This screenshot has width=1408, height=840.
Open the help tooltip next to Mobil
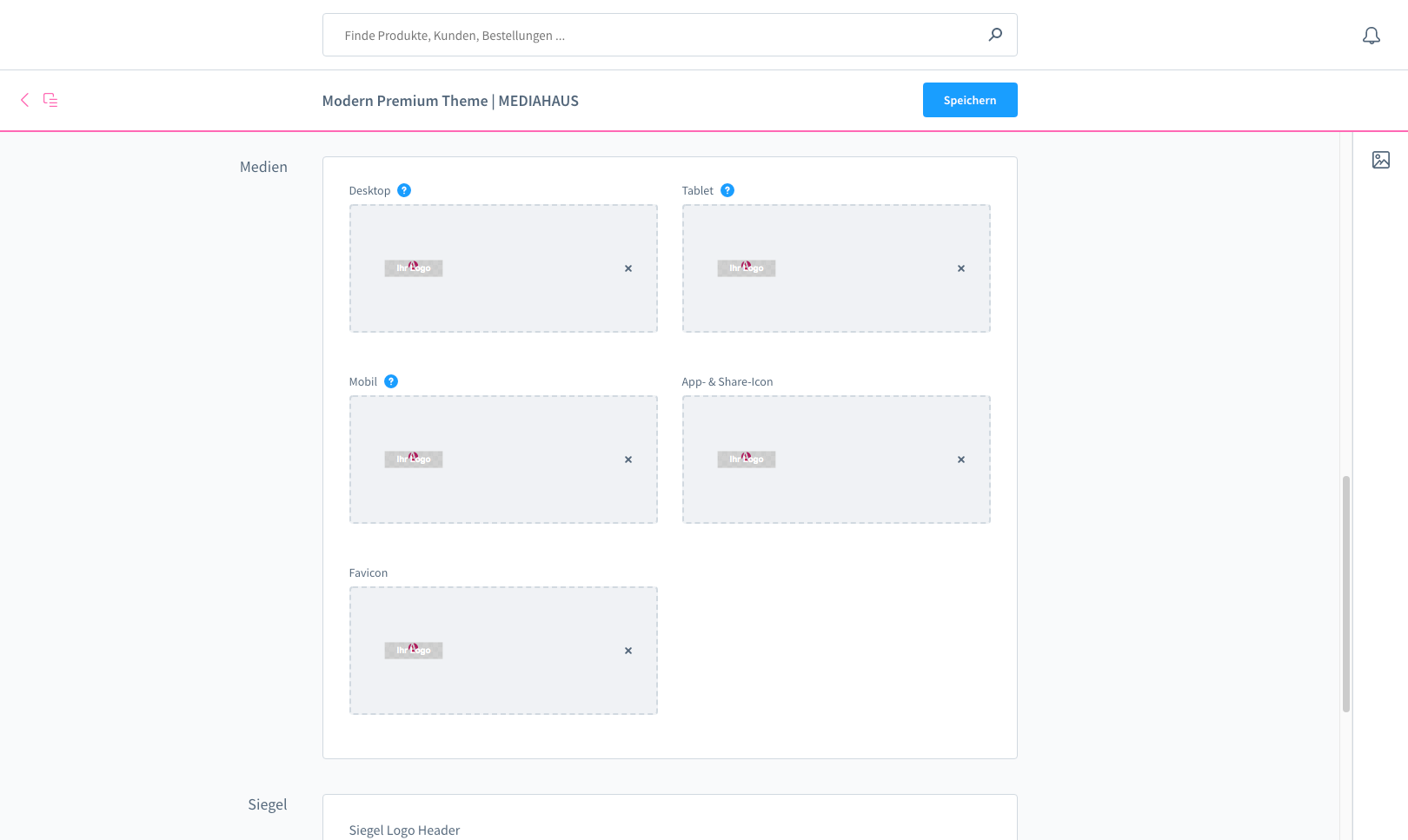click(390, 380)
